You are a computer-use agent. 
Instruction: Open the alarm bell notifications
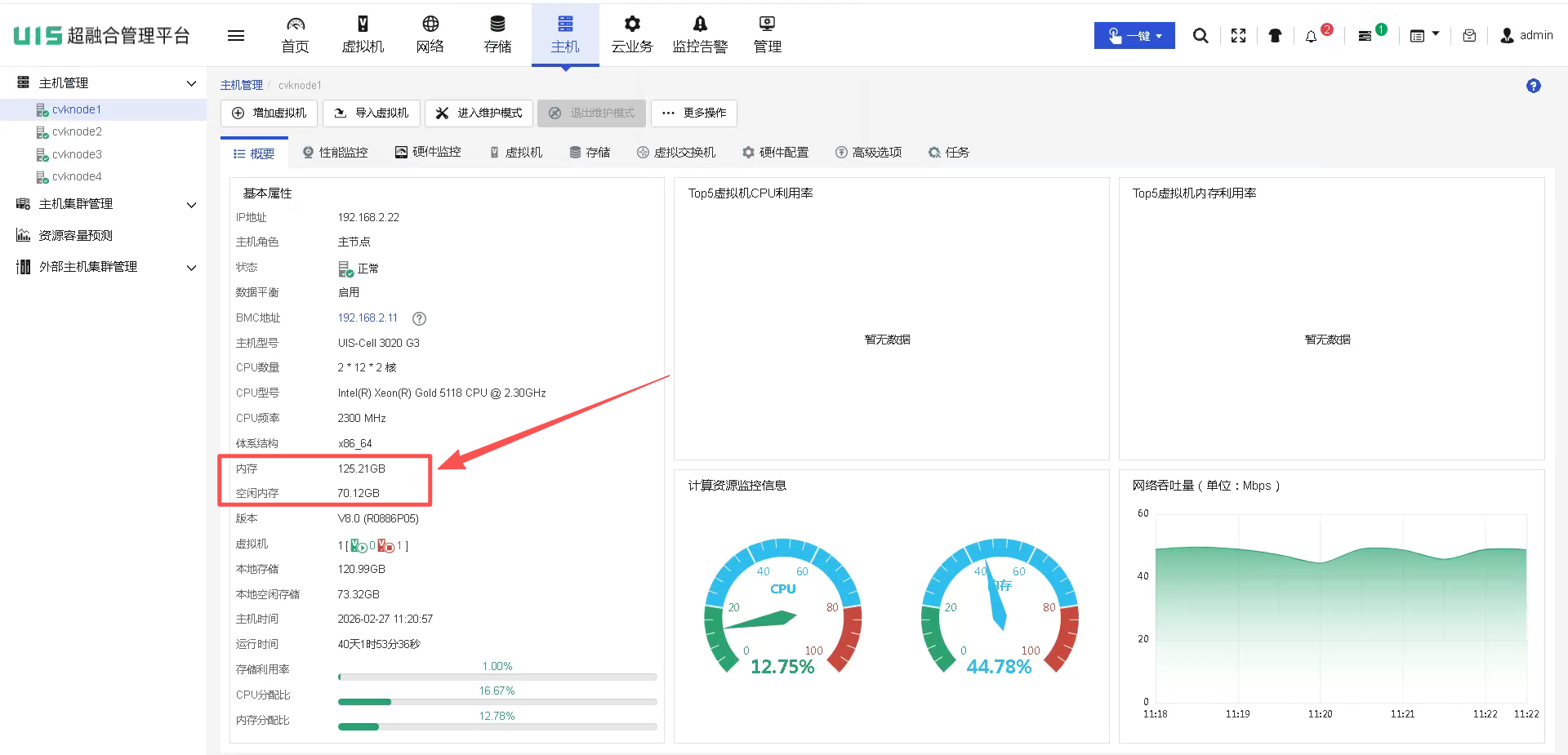tap(1312, 36)
